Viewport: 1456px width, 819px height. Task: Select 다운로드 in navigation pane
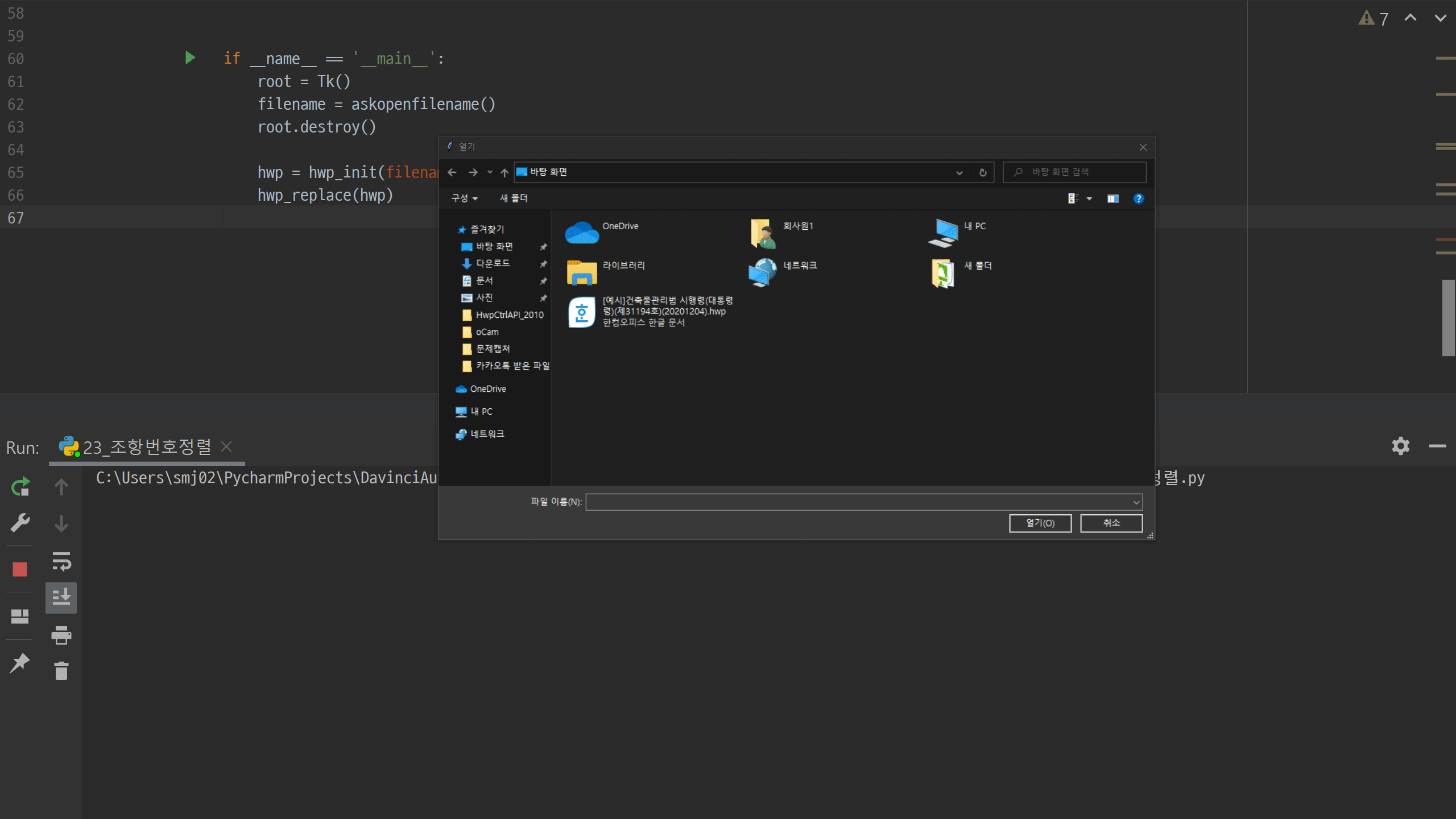pos(493,263)
